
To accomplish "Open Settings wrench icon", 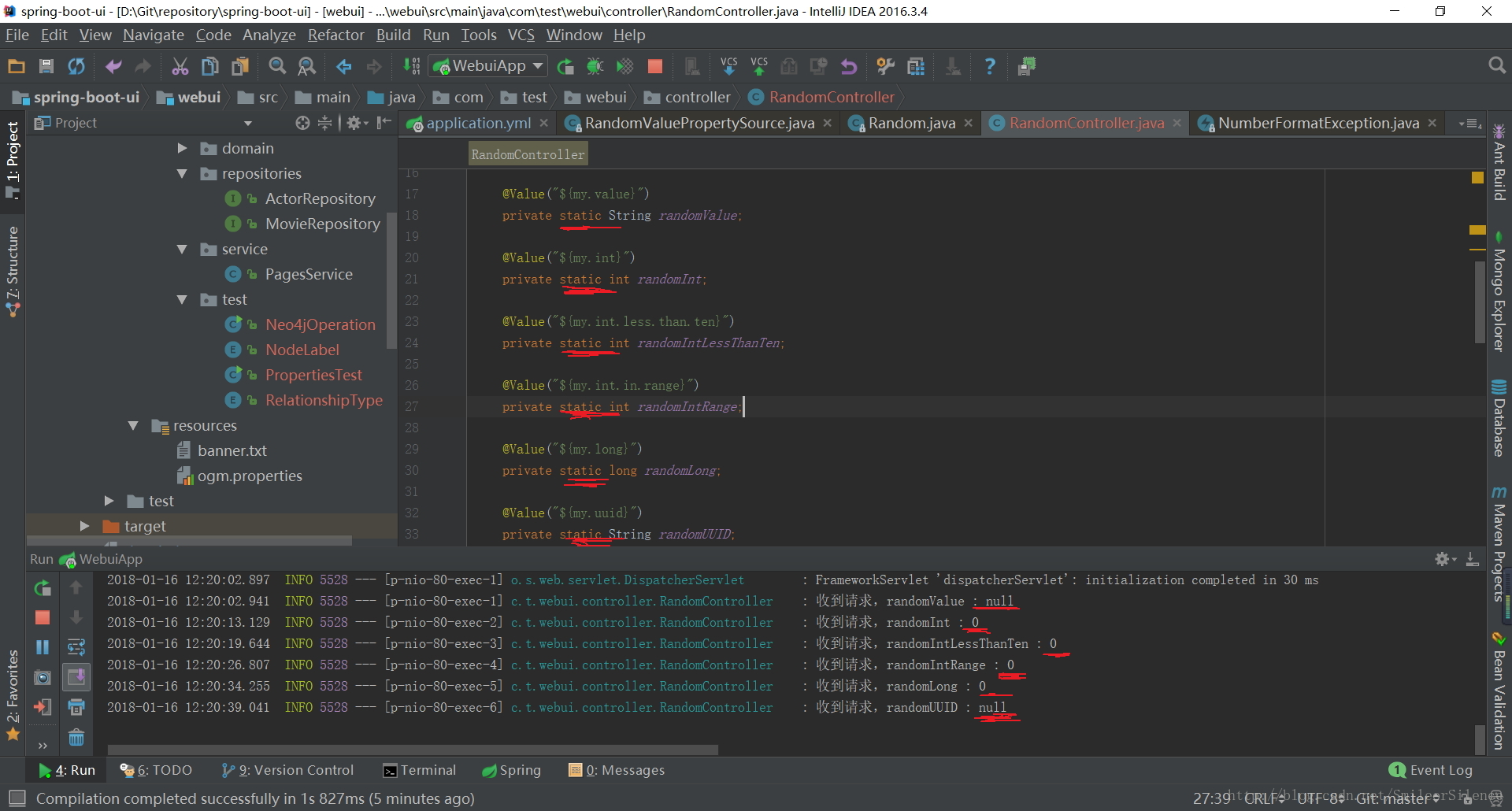I will pyautogui.click(x=885, y=66).
